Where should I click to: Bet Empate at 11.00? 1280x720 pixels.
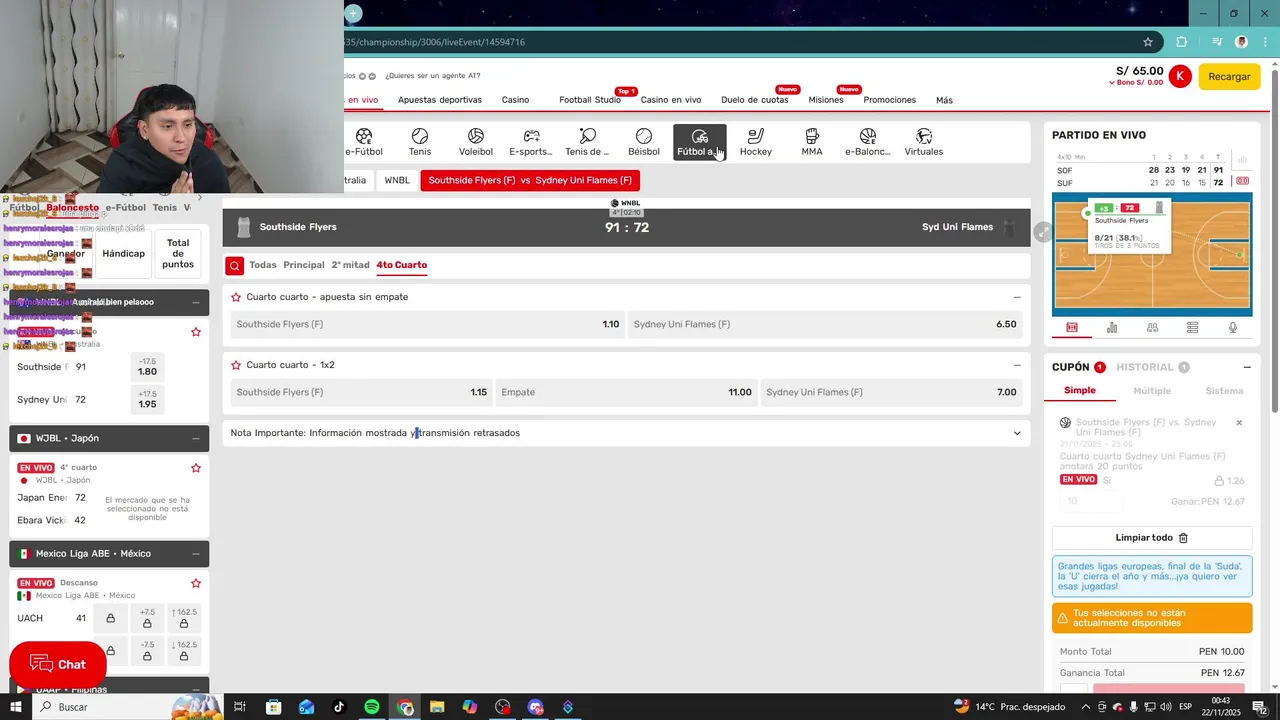pos(626,392)
